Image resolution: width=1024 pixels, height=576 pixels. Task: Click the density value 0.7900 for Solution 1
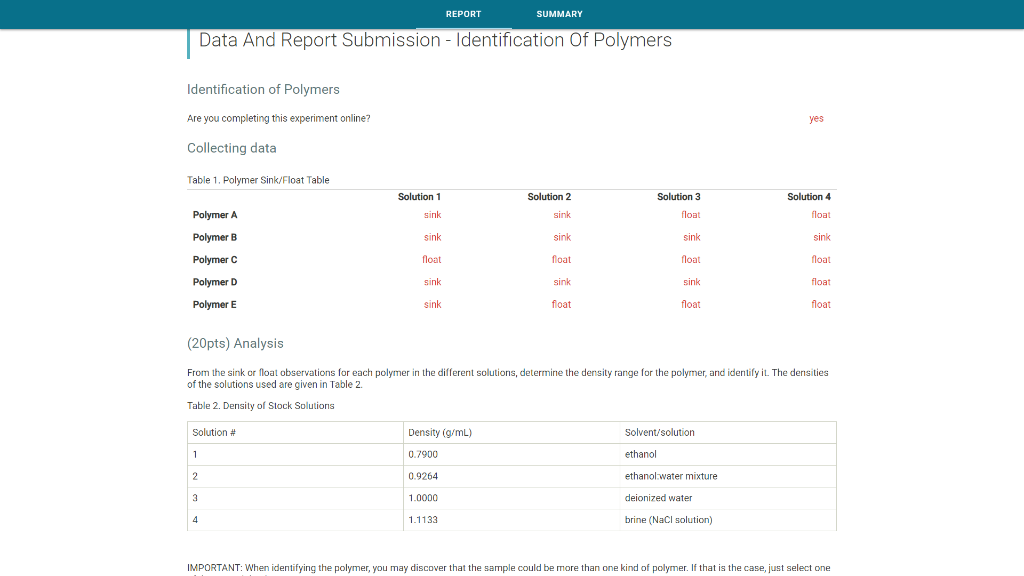[x=425, y=454]
